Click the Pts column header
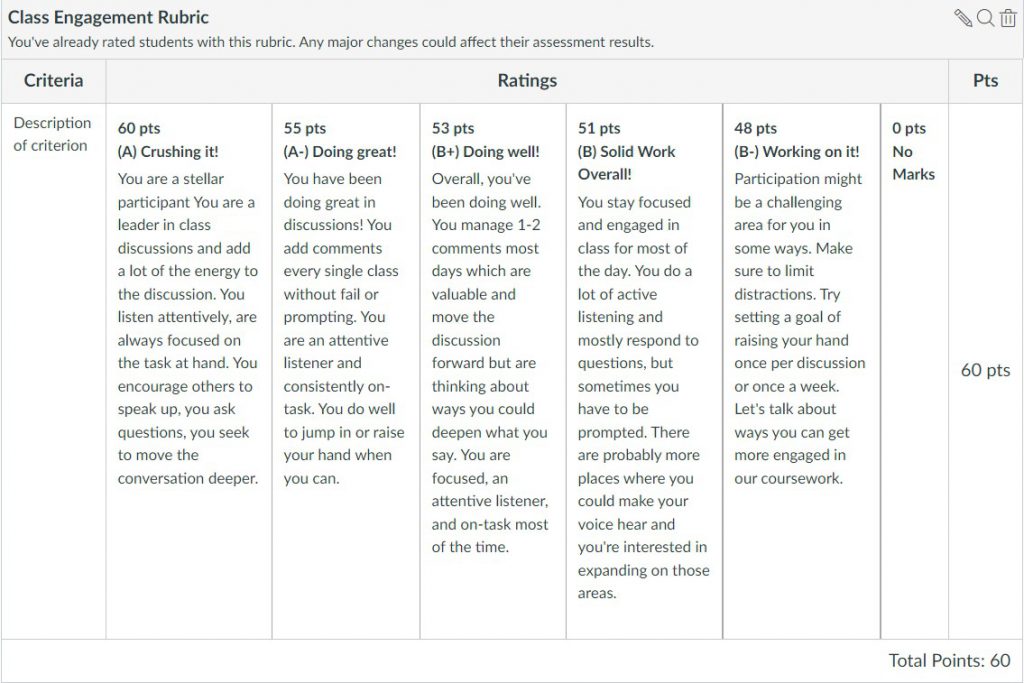The image size is (1024, 683). (985, 80)
